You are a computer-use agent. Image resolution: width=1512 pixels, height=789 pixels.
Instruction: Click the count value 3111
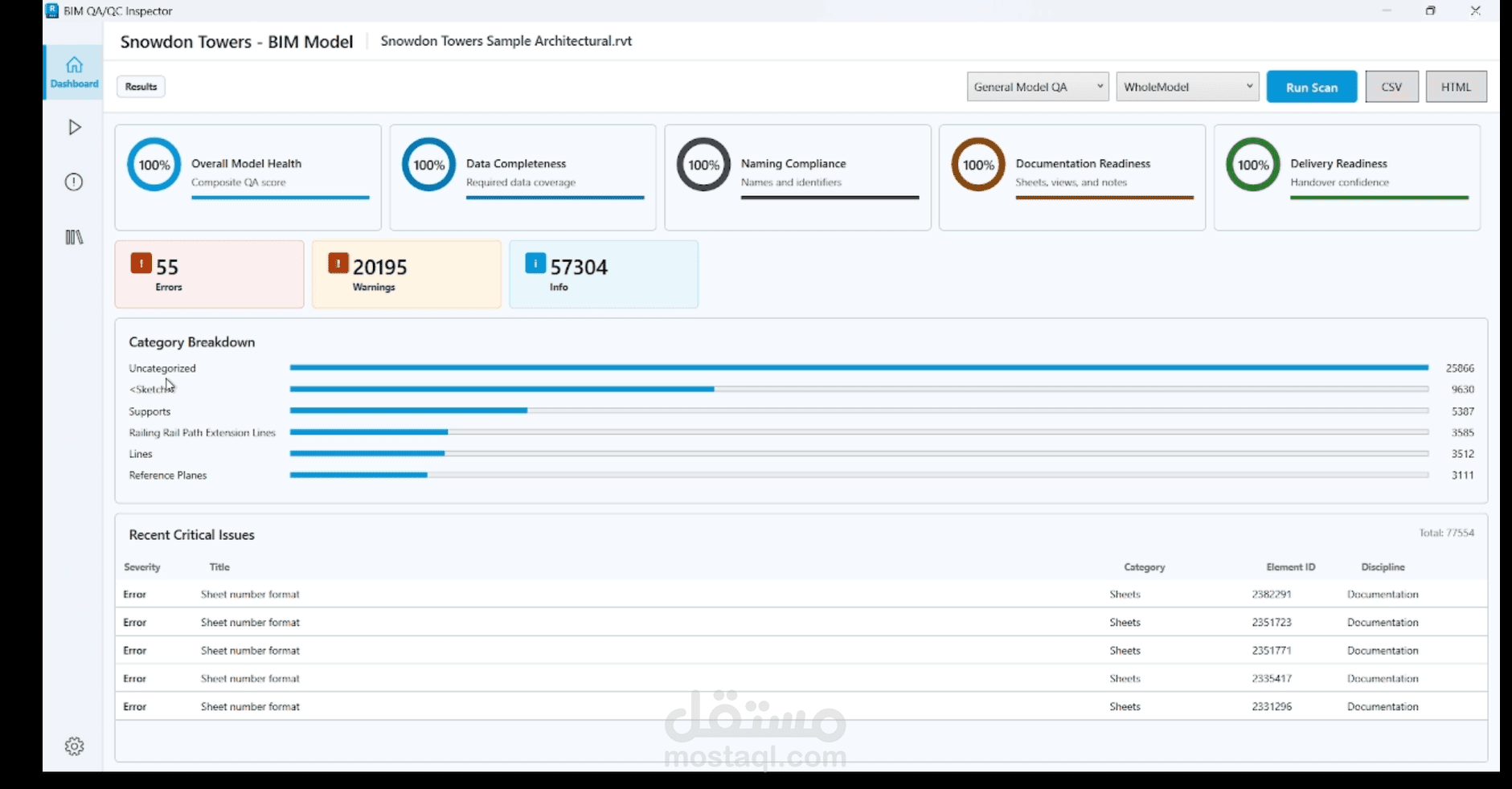[1463, 475]
